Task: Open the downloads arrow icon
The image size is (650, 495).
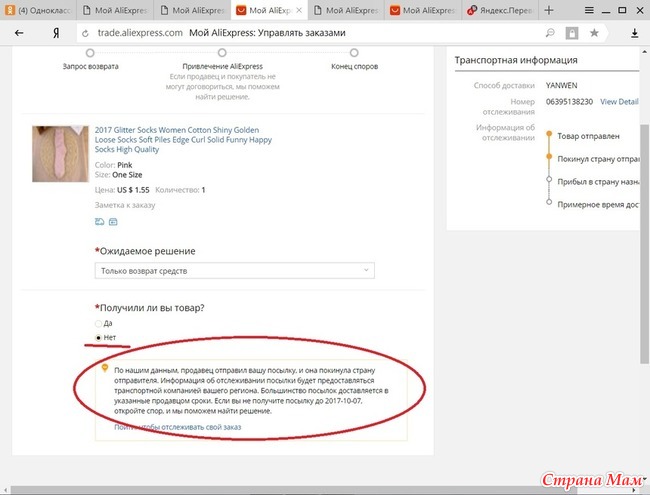Action: 636,33
